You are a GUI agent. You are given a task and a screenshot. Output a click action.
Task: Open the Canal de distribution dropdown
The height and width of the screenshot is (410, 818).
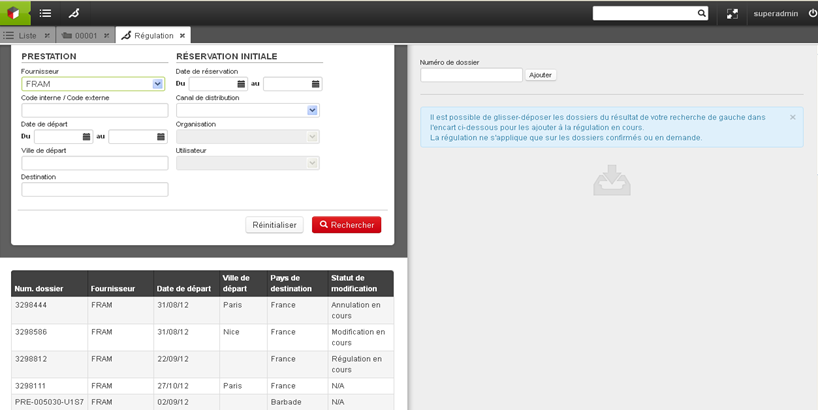312,111
